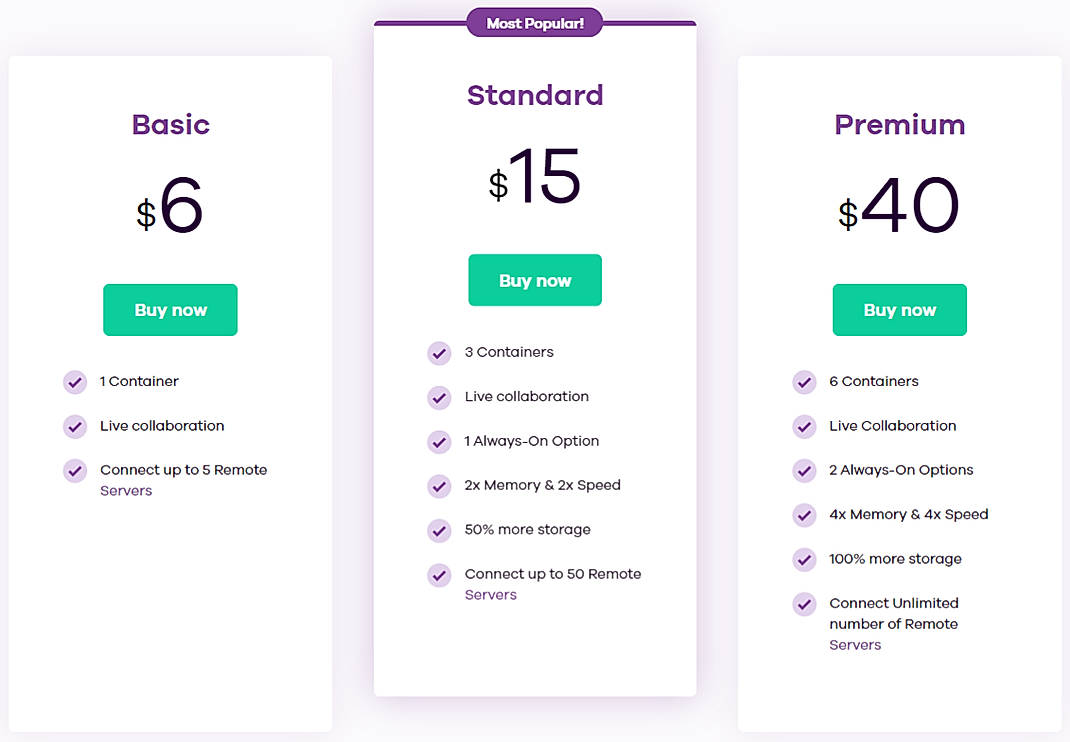Click the checkmark next to 50% more storage

pos(439,530)
